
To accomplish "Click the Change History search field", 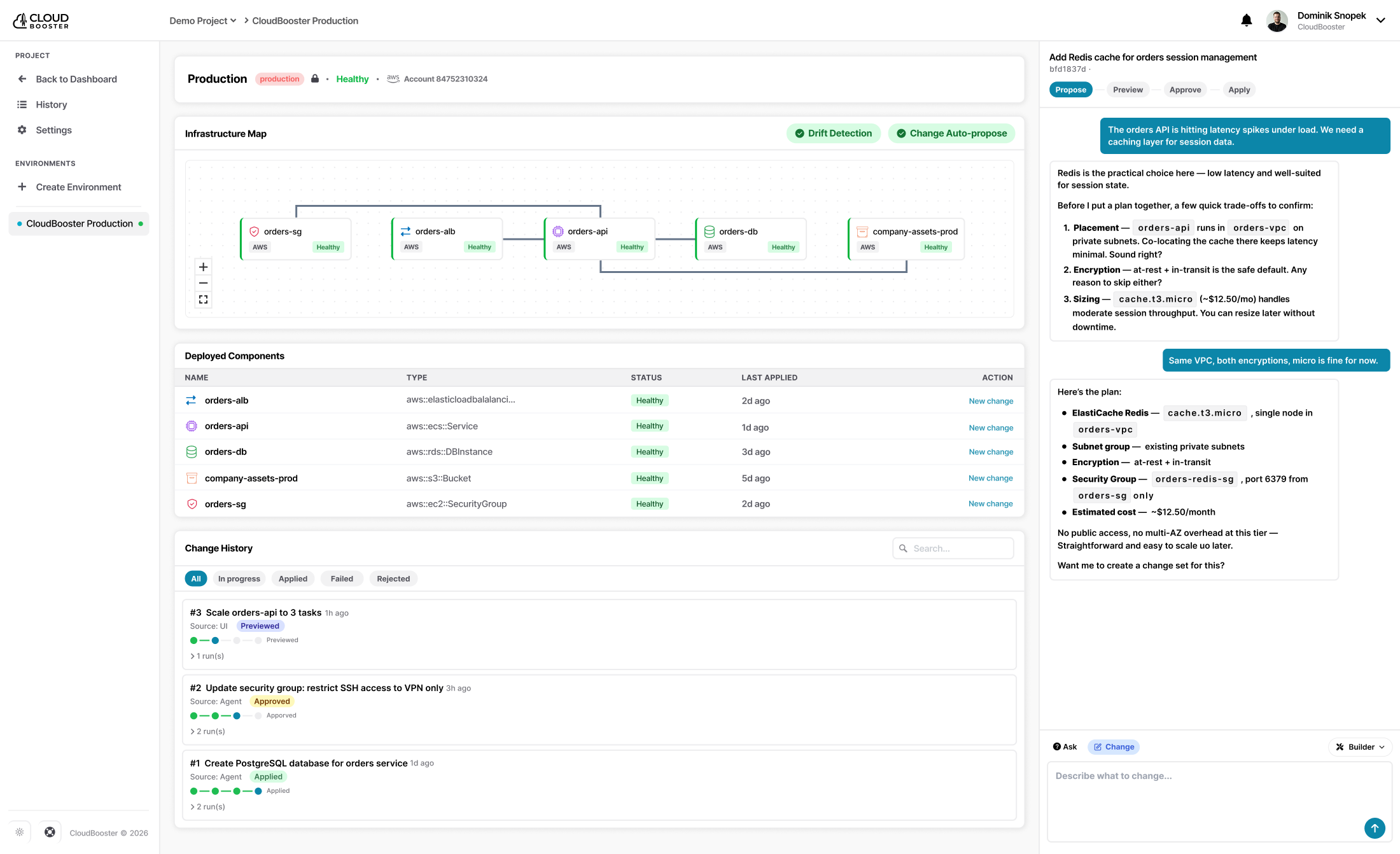I will click(x=953, y=549).
